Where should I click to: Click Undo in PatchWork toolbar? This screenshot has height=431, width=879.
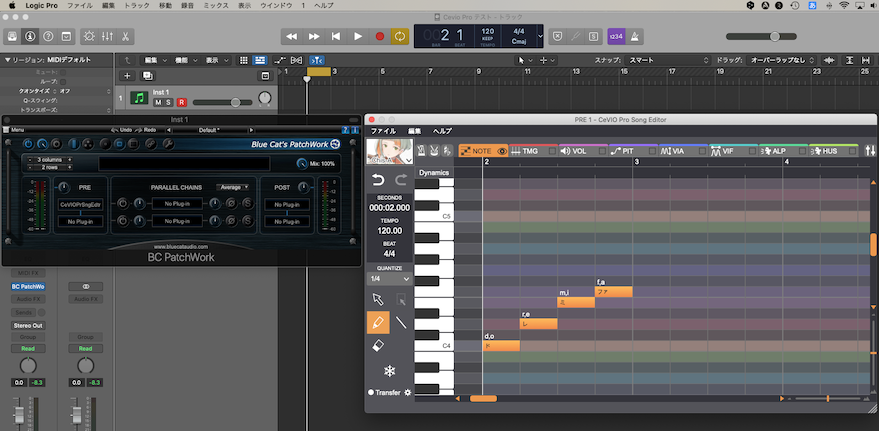(x=122, y=129)
